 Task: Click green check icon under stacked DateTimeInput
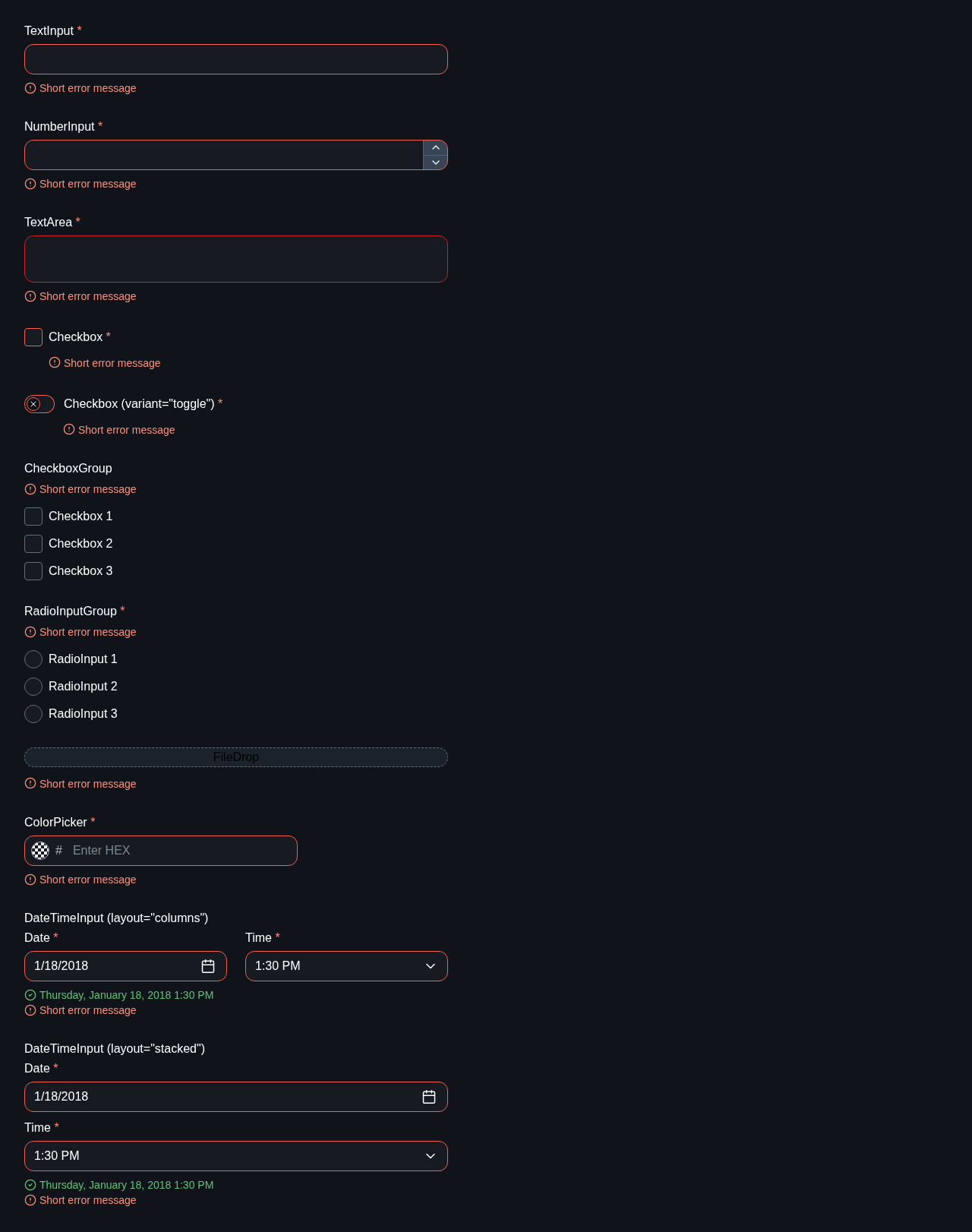(x=30, y=1185)
